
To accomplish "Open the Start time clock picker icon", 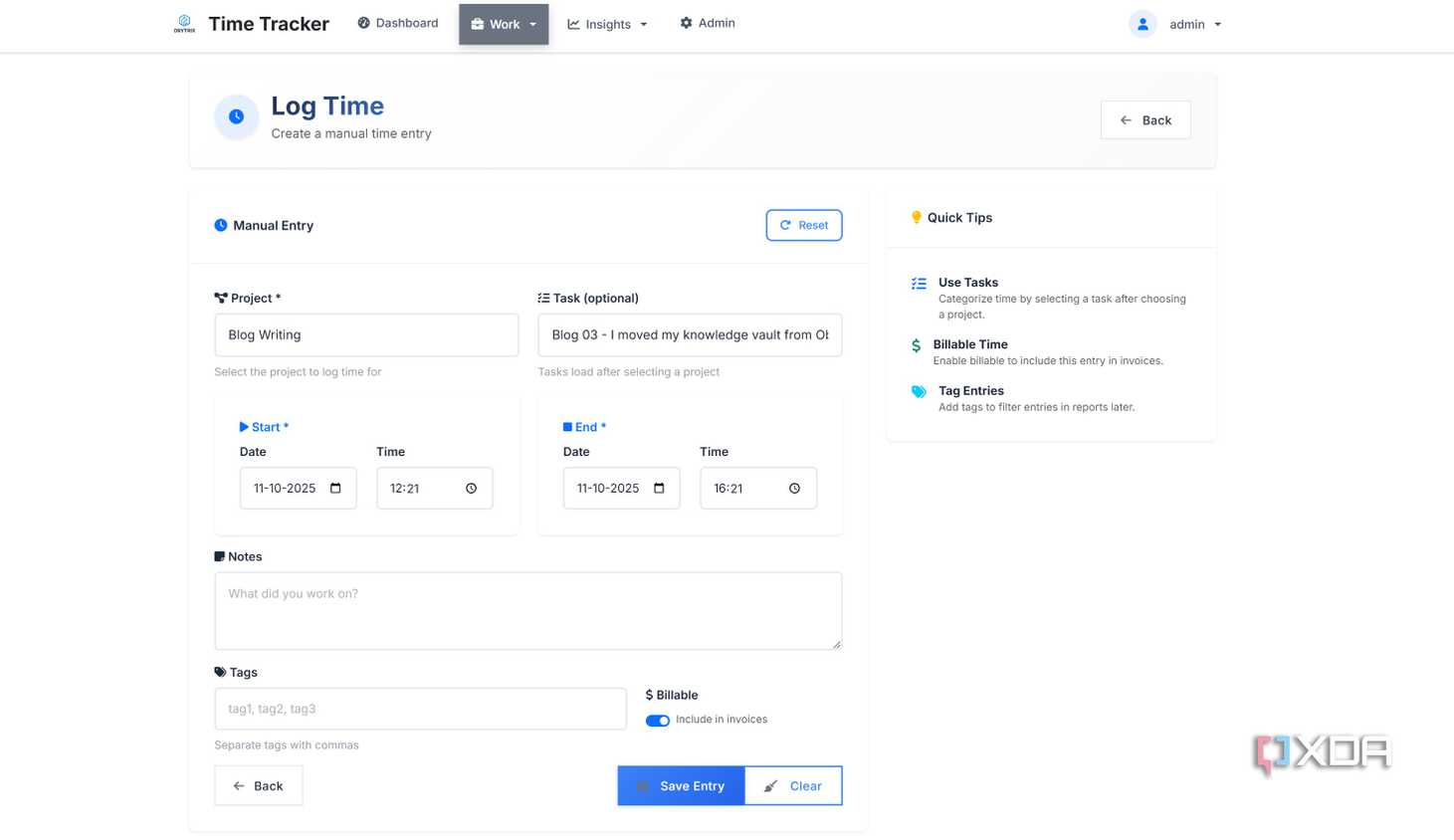I will [472, 488].
